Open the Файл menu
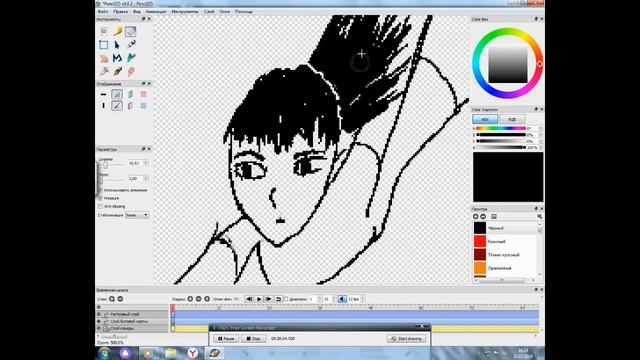The image size is (640, 360). [x=103, y=12]
